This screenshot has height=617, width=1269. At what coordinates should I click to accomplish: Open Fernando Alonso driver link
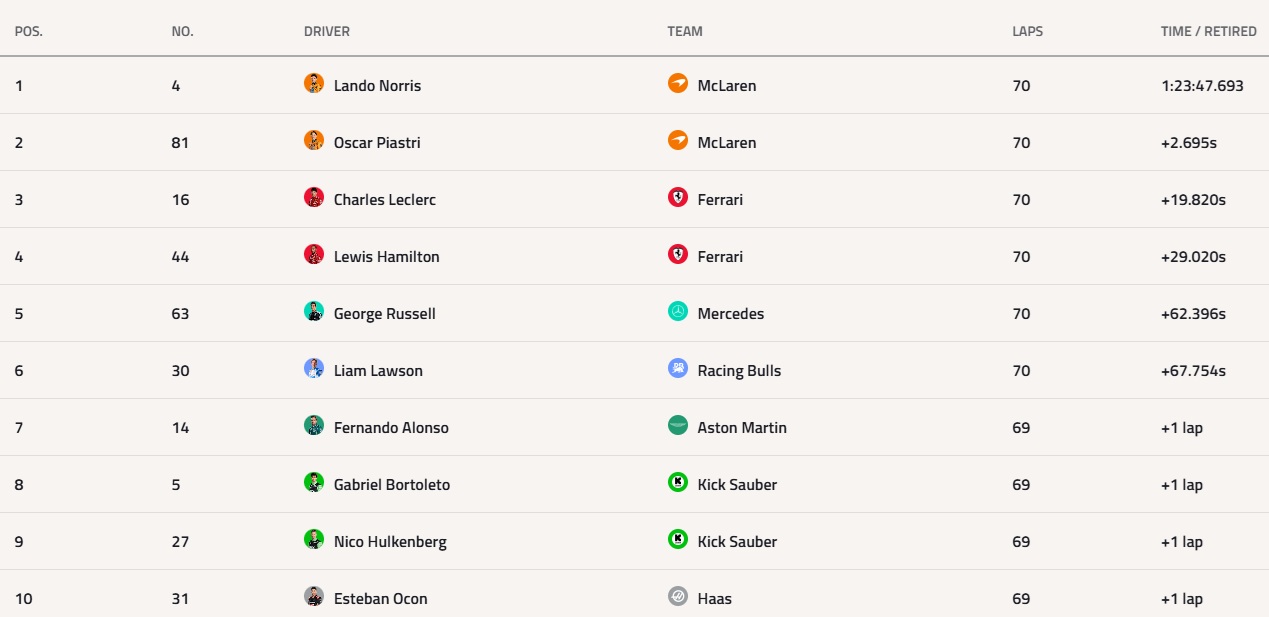coord(391,428)
